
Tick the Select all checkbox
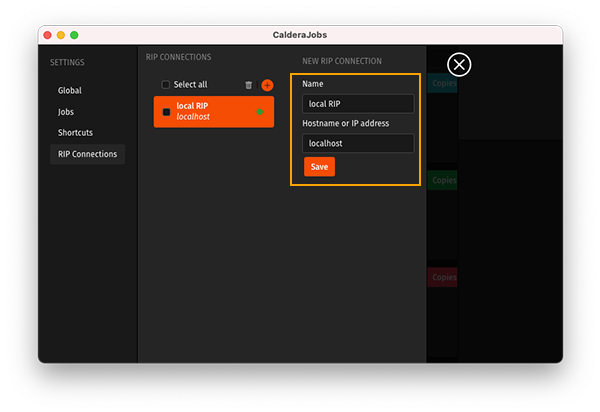(166, 85)
